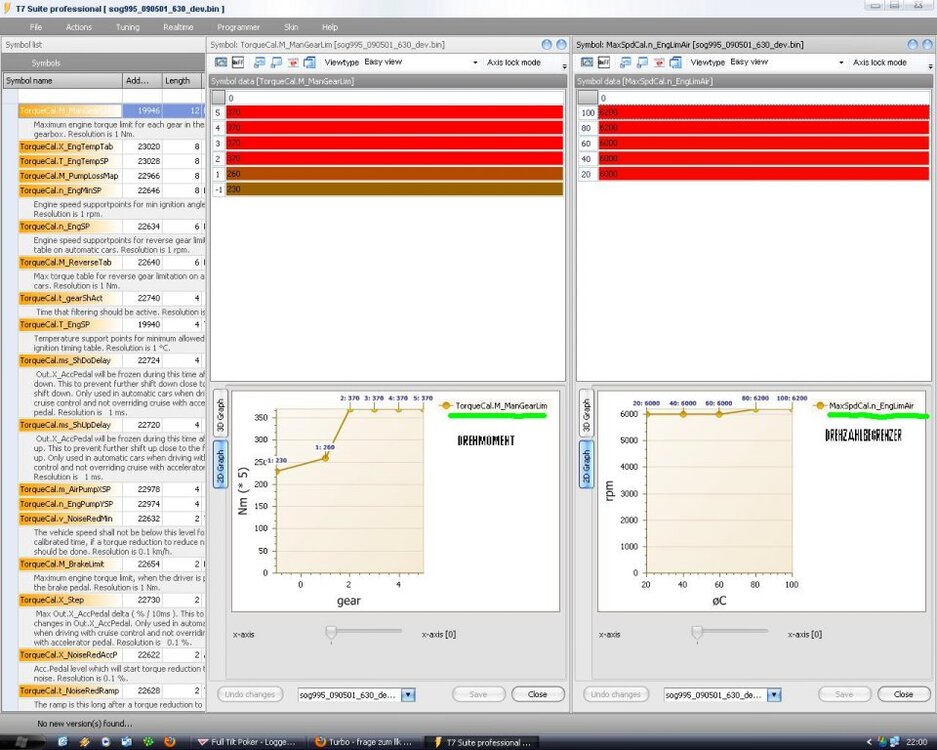Select the 2D Graph tab in TorqueCal panel
937x750 pixels.
point(220,464)
